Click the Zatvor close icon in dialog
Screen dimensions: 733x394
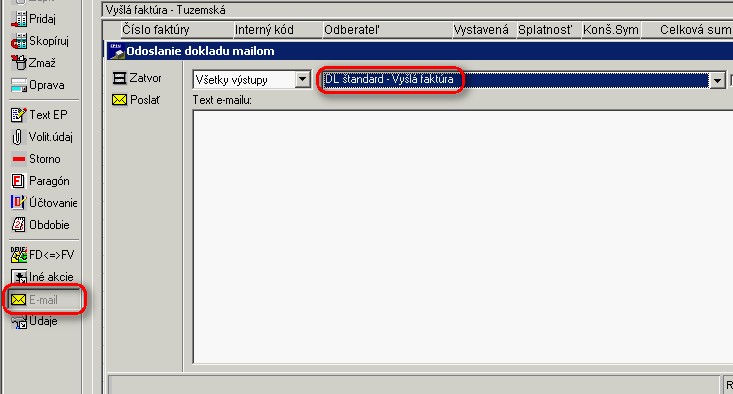click(x=120, y=78)
